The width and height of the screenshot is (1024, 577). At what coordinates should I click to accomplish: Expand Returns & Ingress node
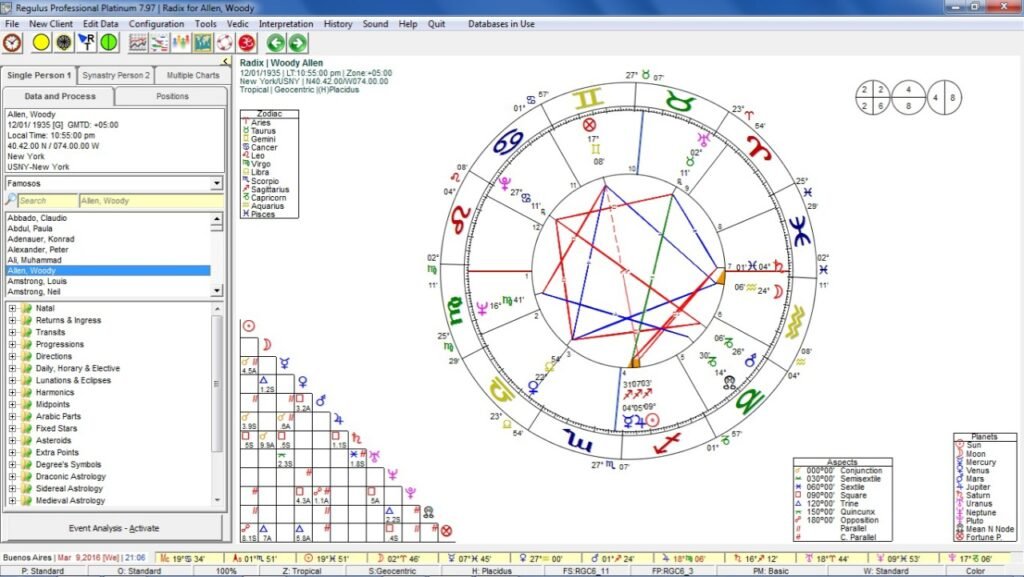pos(12,320)
